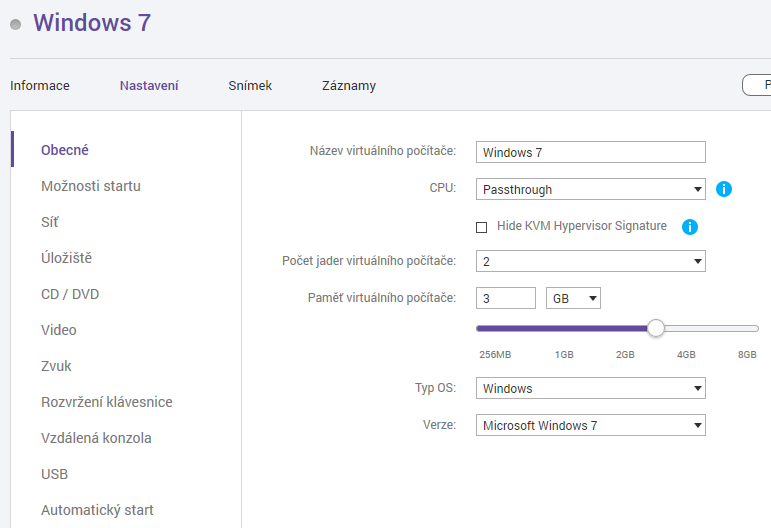Select Možnosti startu in sidebar

coord(91,186)
